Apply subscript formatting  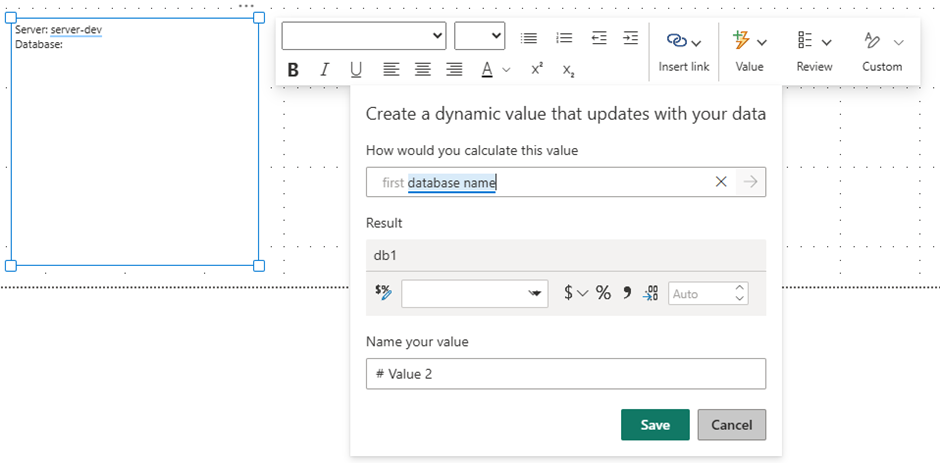coord(568,70)
